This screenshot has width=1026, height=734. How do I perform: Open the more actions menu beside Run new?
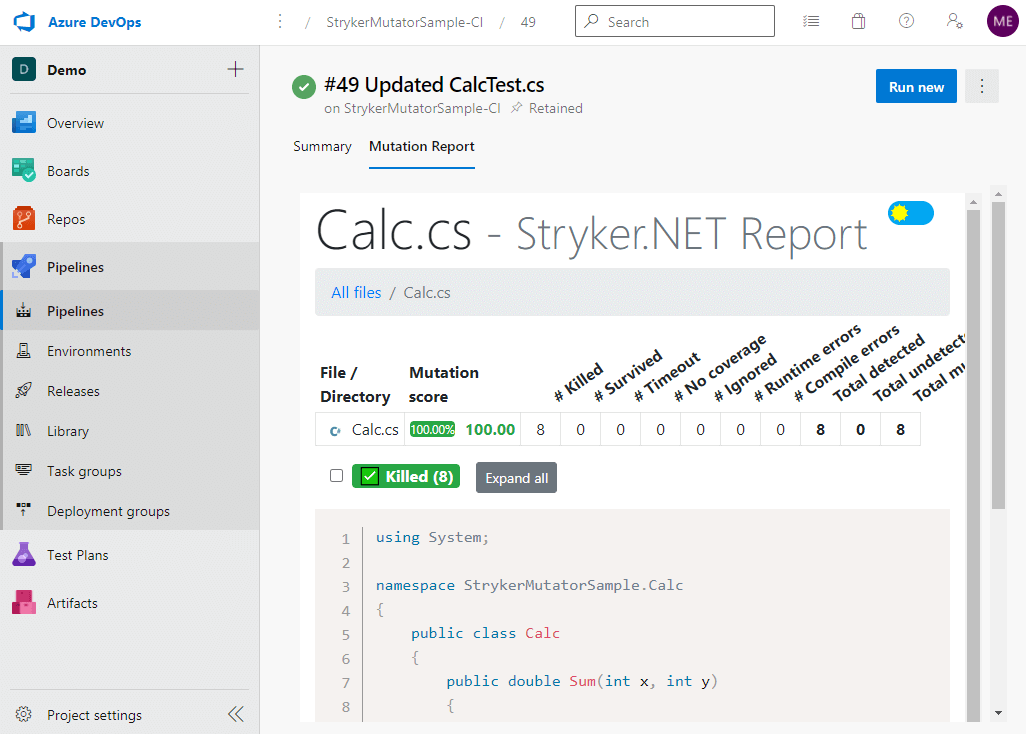click(x=982, y=86)
